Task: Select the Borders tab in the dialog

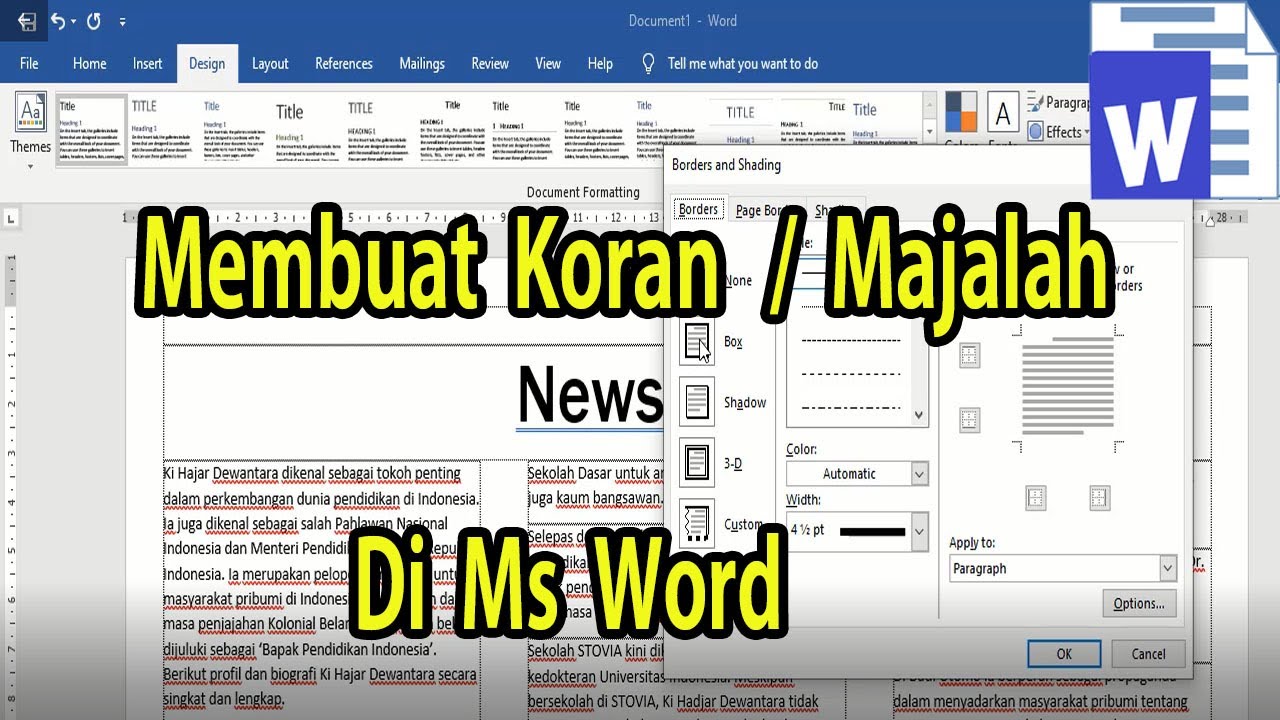Action: [x=698, y=209]
